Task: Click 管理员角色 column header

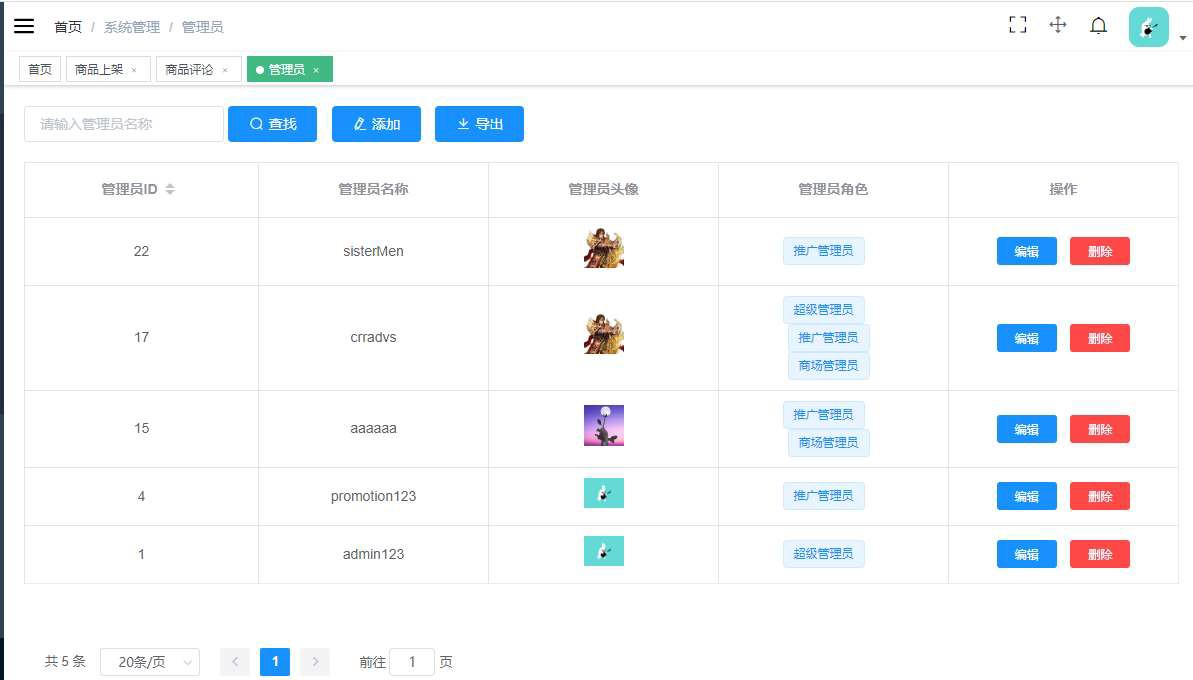Action: pos(833,189)
